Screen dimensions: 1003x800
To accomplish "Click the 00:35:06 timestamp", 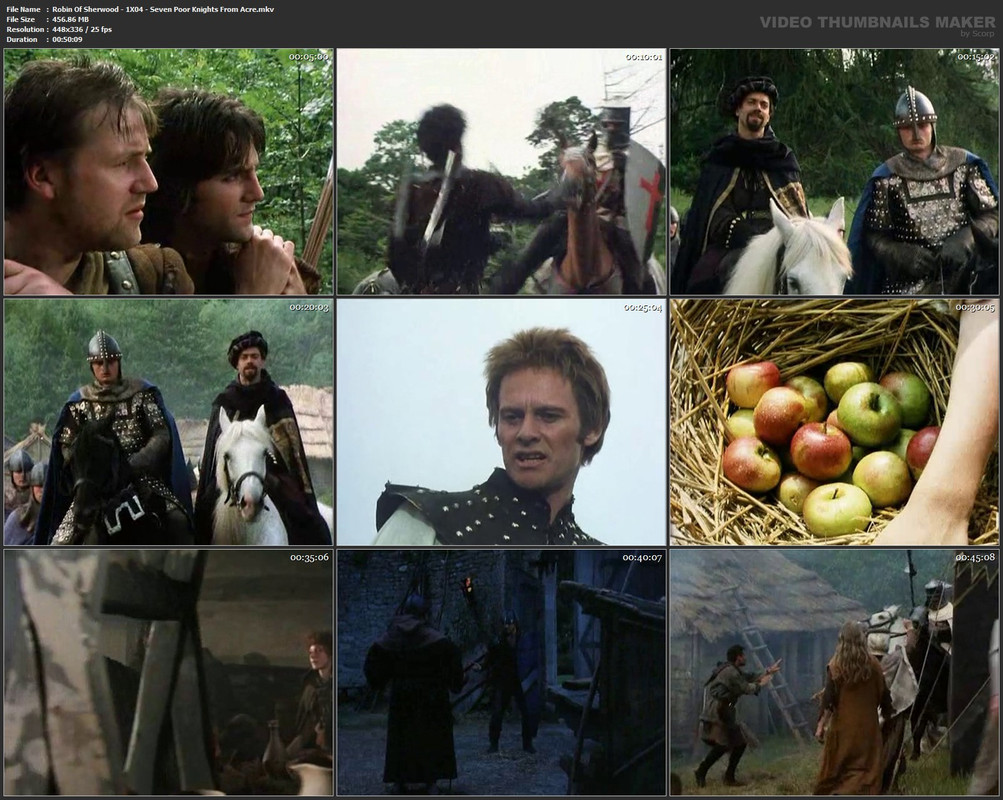I will pos(310,557).
